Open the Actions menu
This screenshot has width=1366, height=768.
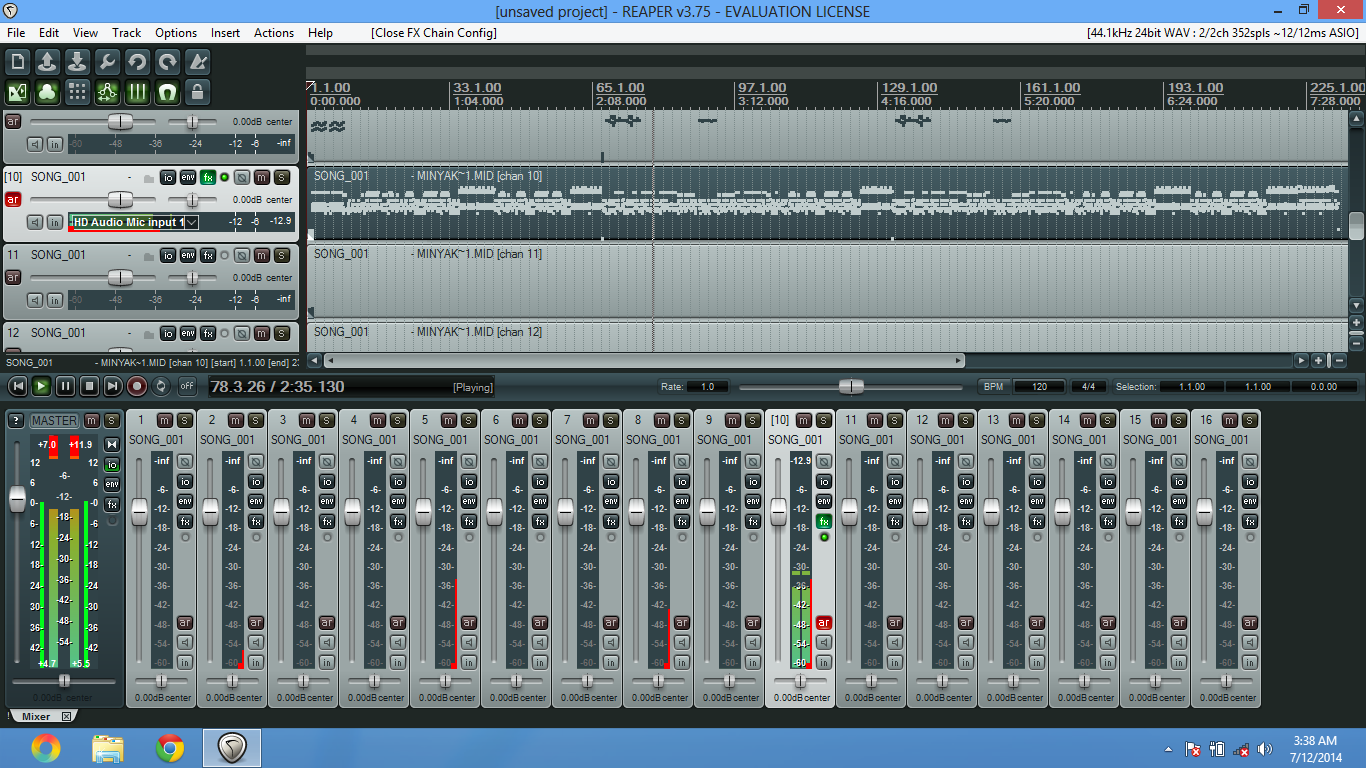click(x=274, y=32)
